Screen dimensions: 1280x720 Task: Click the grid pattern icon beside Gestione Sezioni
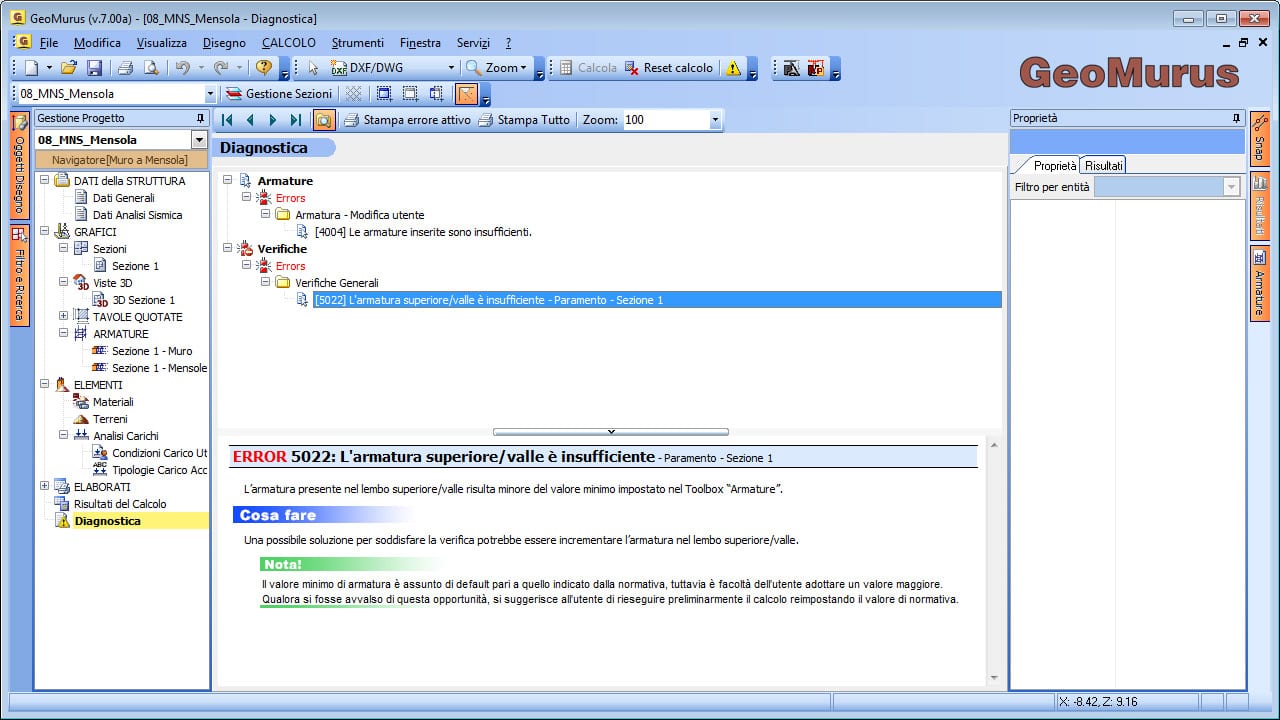[353, 94]
